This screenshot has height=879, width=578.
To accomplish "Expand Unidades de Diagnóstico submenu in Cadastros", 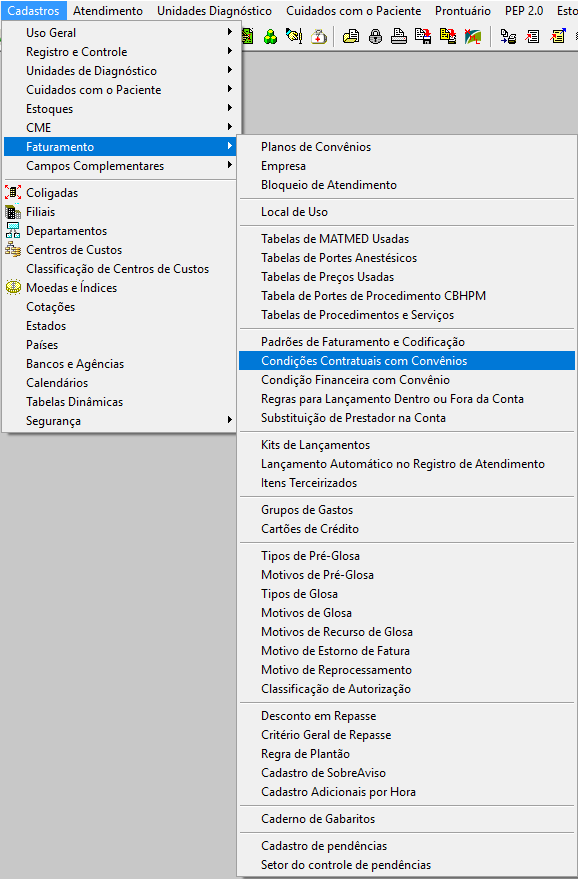I will click(120, 71).
